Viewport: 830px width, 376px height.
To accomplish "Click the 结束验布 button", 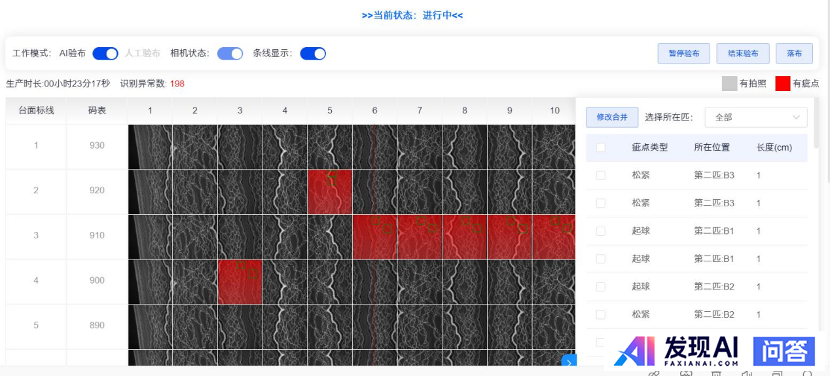I will point(743,53).
